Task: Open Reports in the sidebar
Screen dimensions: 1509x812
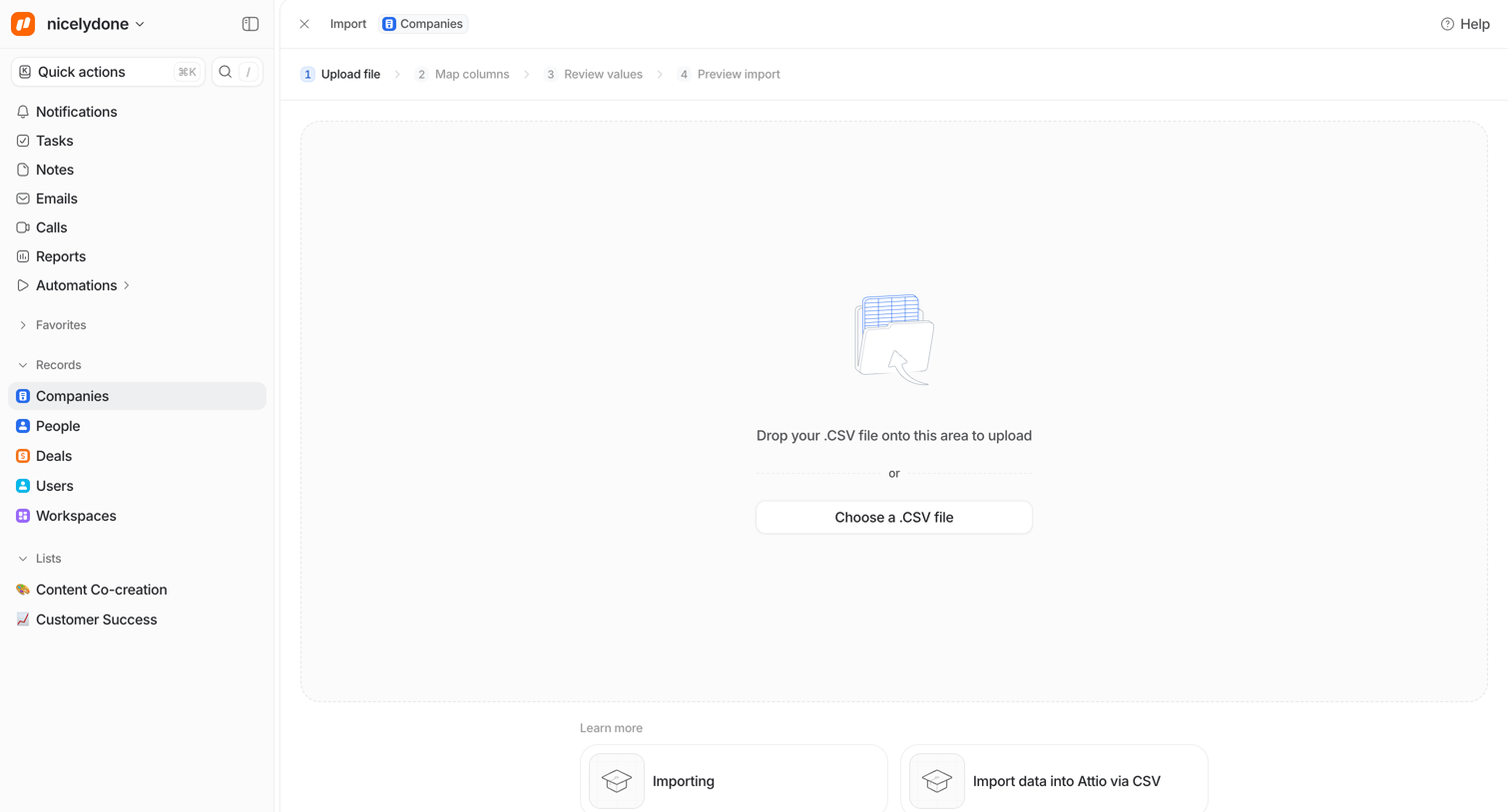Action: pyautogui.click(x=60, y=256)
